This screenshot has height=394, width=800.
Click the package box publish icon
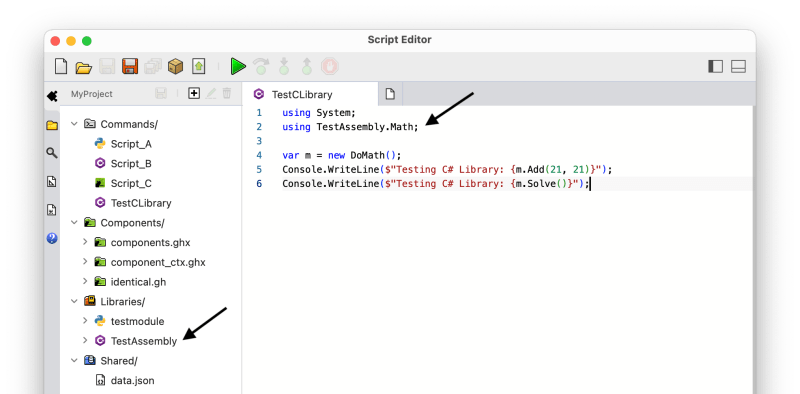click(x=176, y=66)
